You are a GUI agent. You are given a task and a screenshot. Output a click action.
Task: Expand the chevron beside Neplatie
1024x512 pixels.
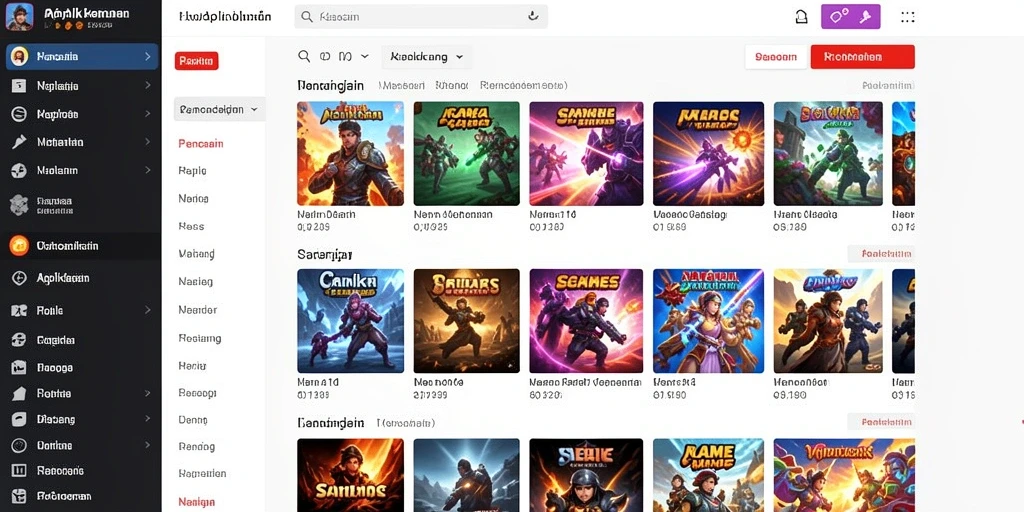pos(148,86)
